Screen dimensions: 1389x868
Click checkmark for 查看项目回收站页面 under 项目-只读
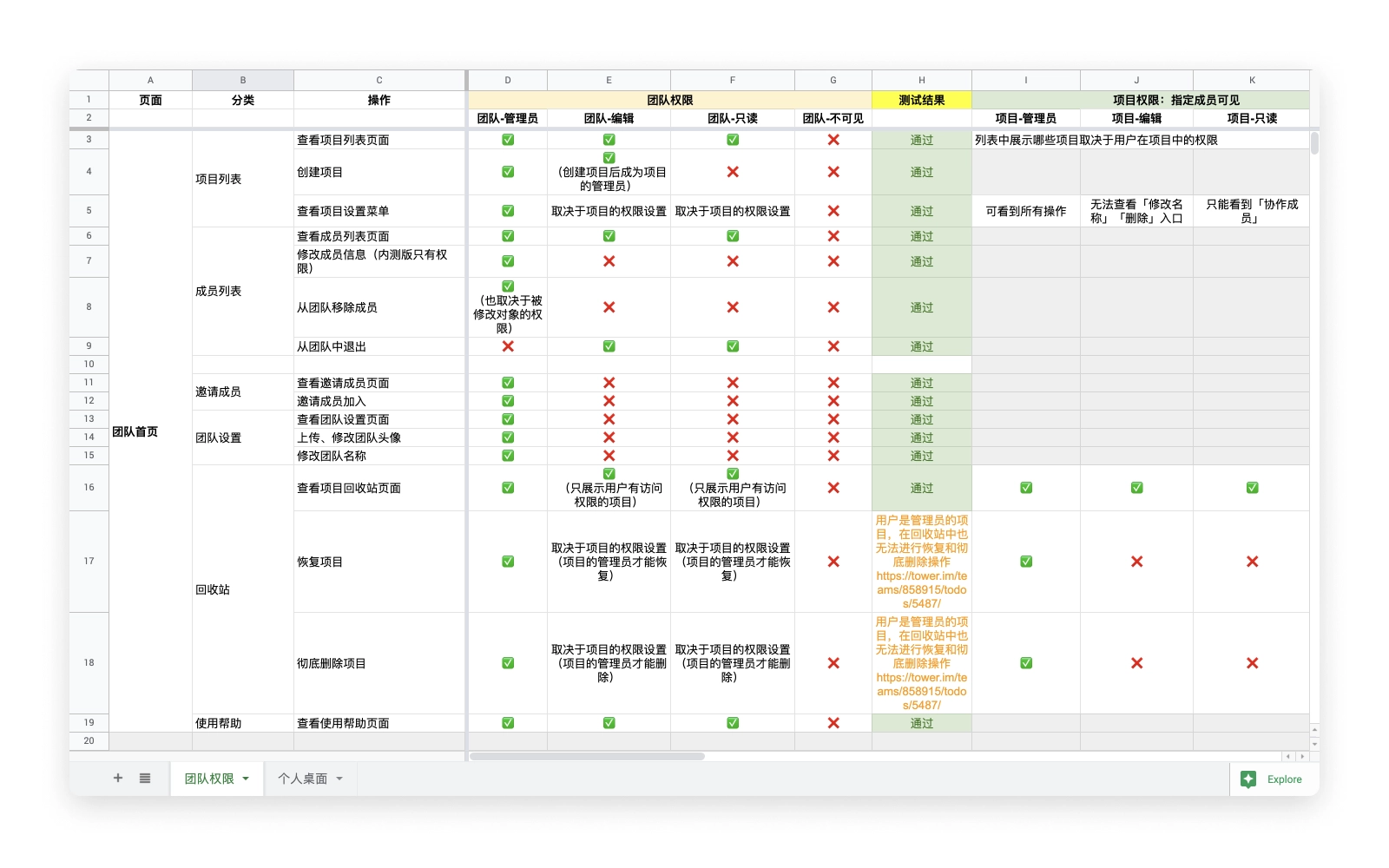pyautogui.click(x=1252, y=488)
